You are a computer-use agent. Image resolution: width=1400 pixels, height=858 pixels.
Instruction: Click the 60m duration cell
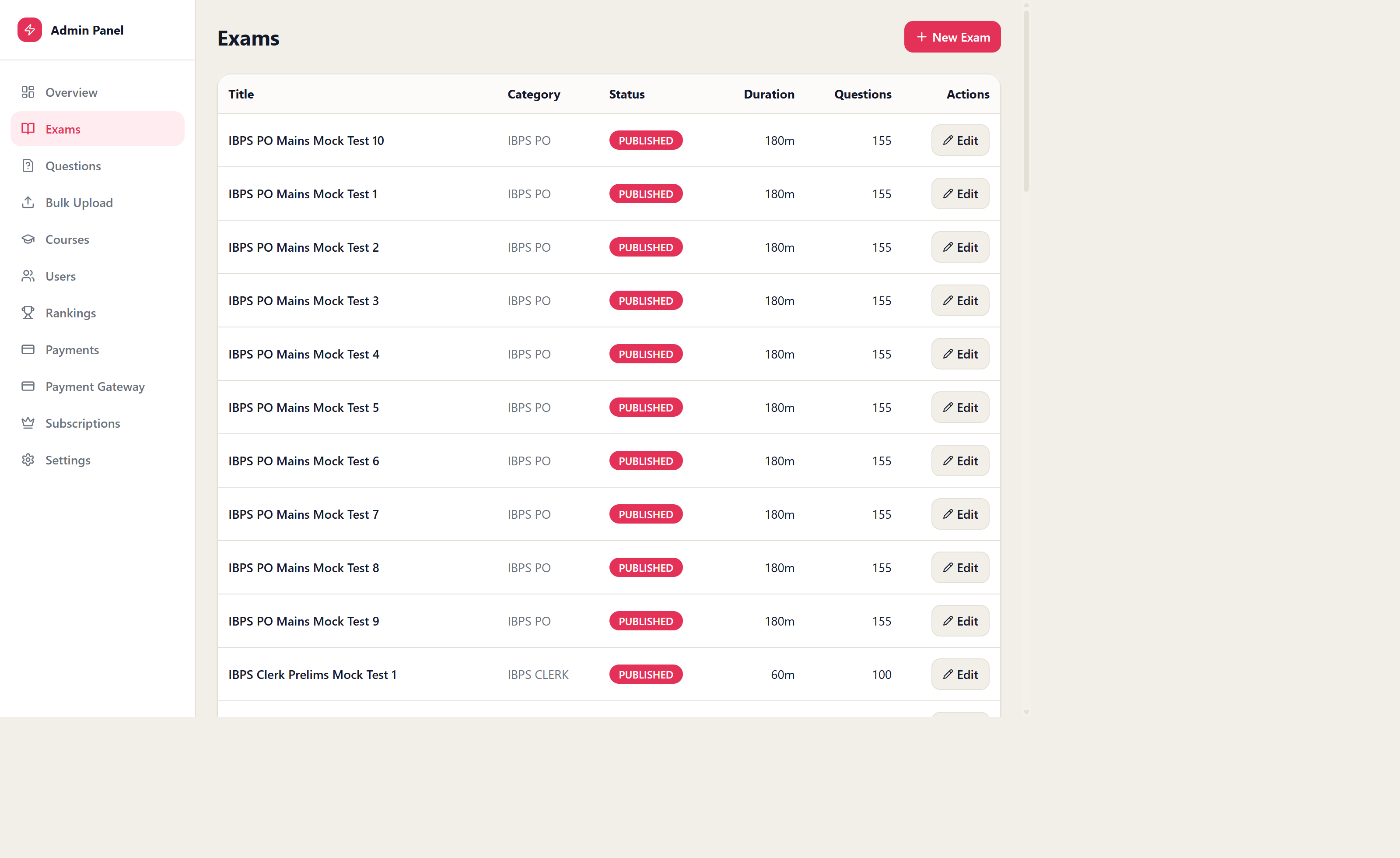tap(782, 675)
